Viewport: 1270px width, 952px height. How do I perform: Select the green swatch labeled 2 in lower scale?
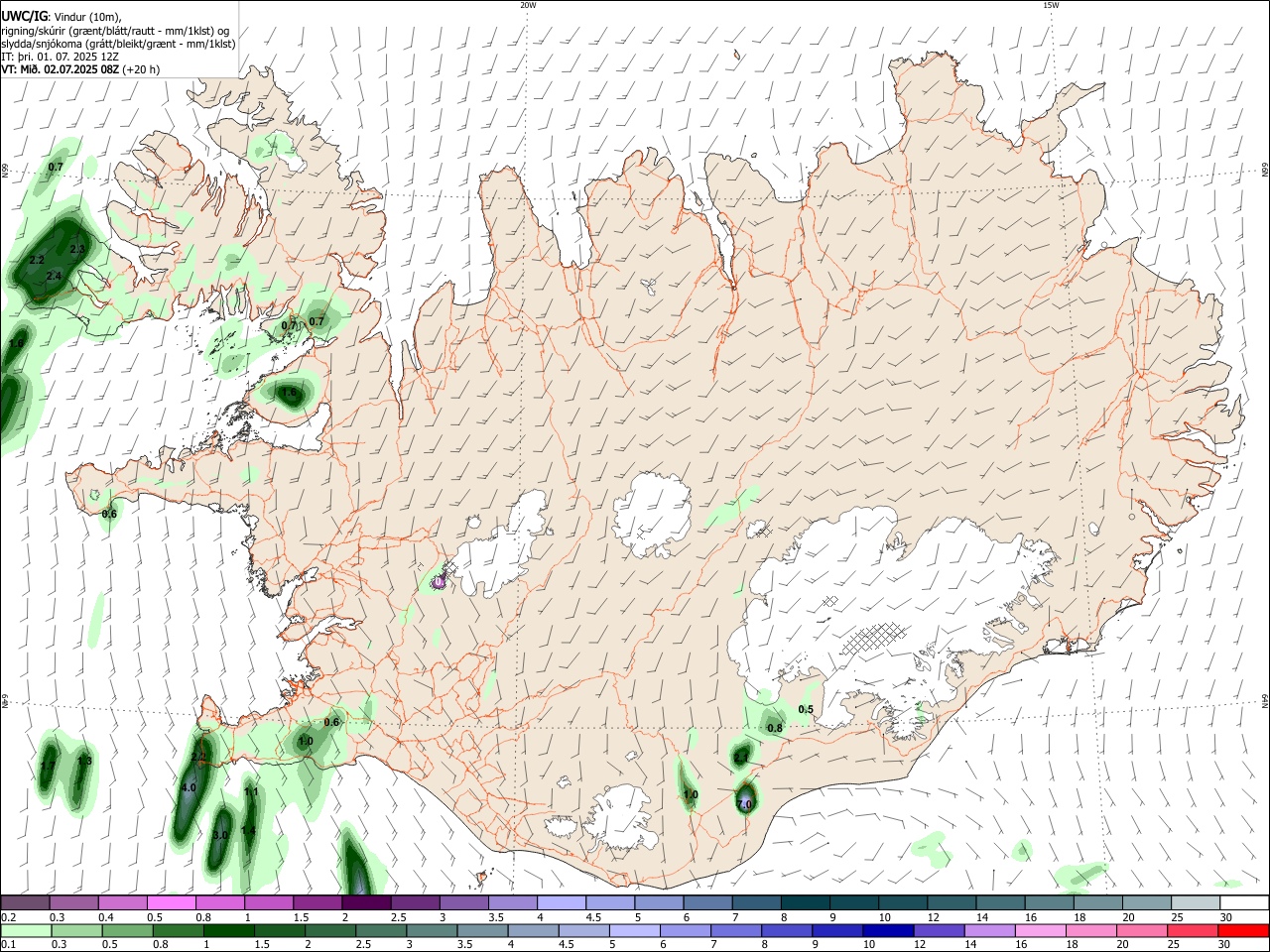point(330,930)
